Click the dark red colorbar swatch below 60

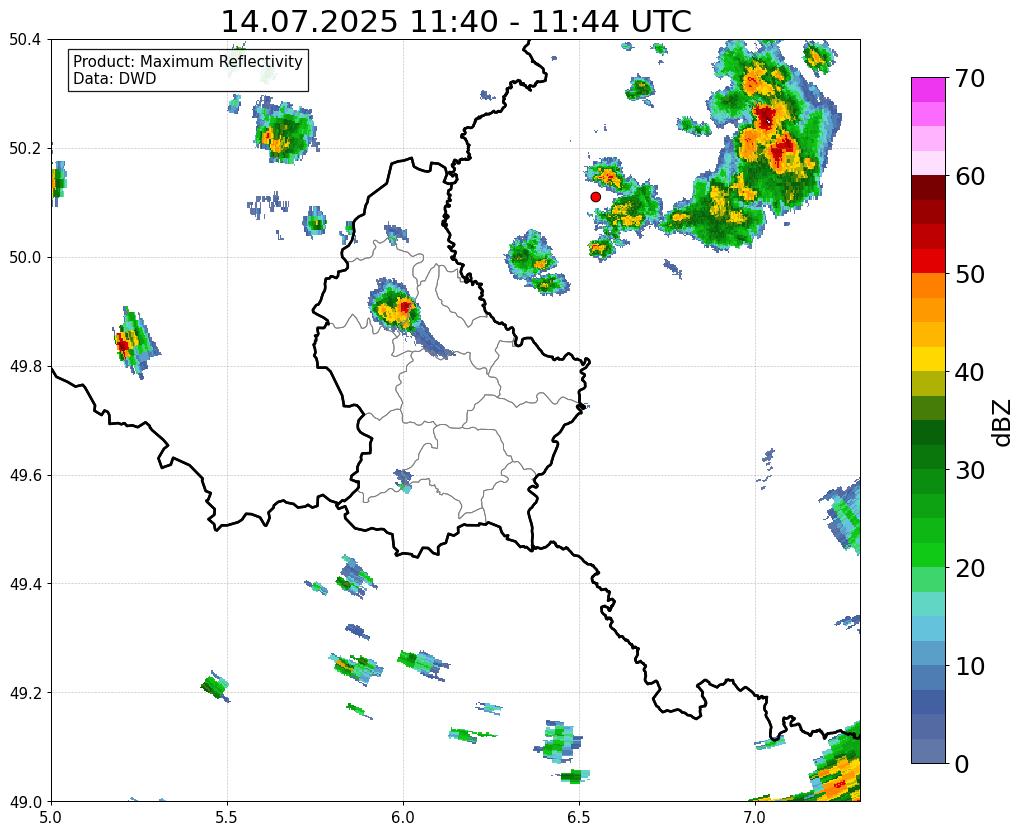pyautogui.click(x=928, y=187)
